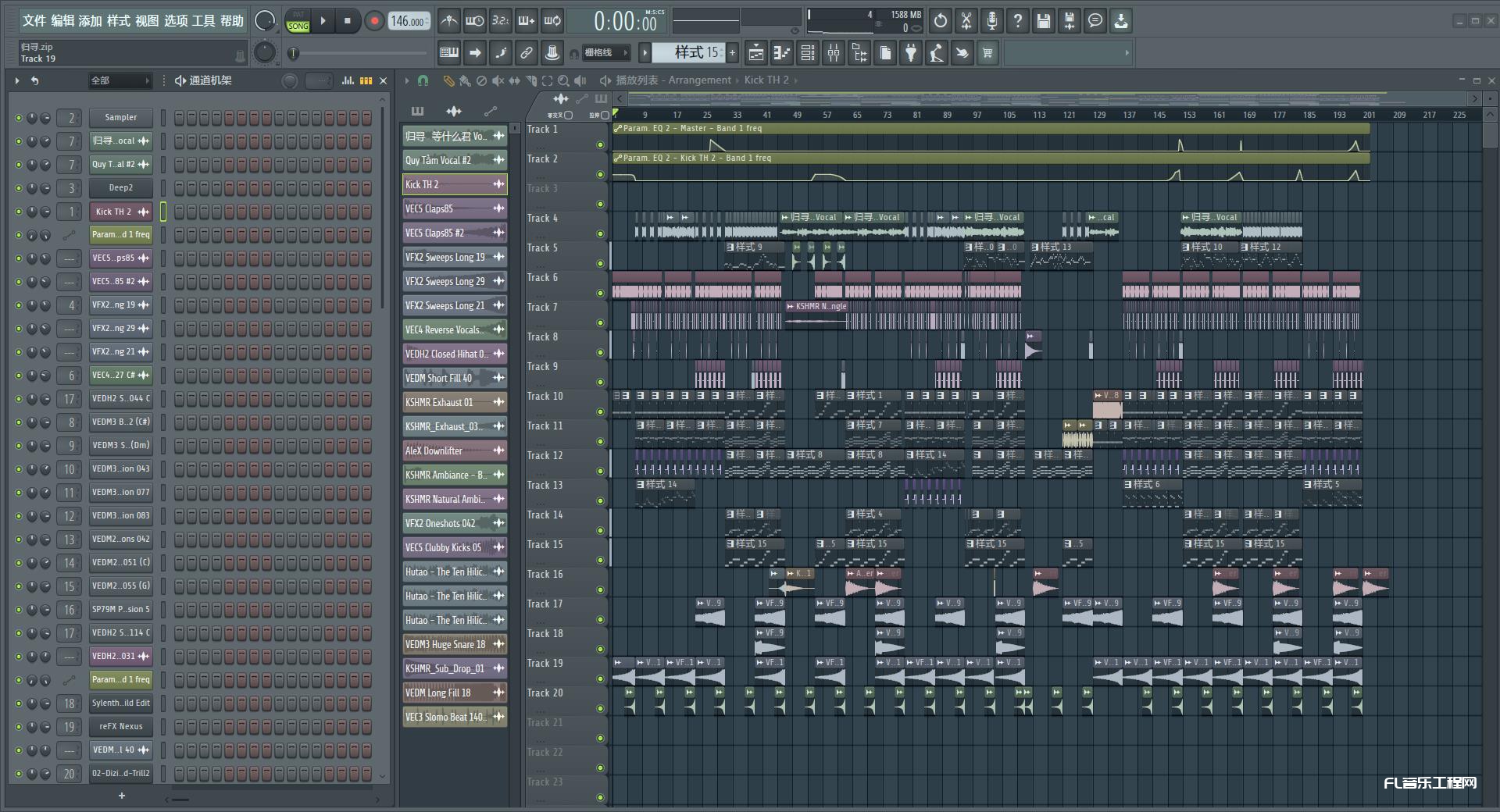
Task: Start playback with the play button
Action: (x=323, y=21)
